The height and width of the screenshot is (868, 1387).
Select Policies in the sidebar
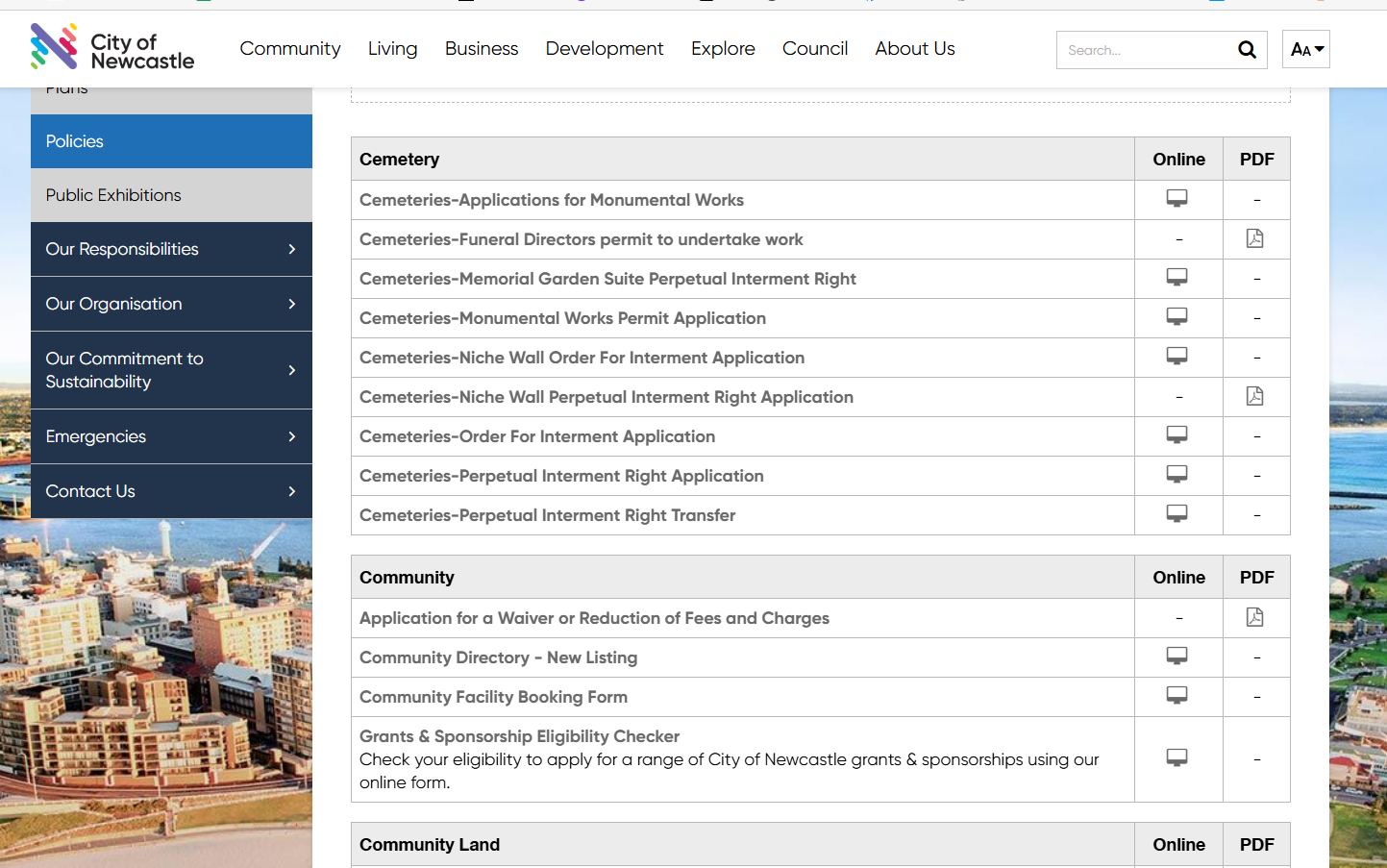pos(171,141)
